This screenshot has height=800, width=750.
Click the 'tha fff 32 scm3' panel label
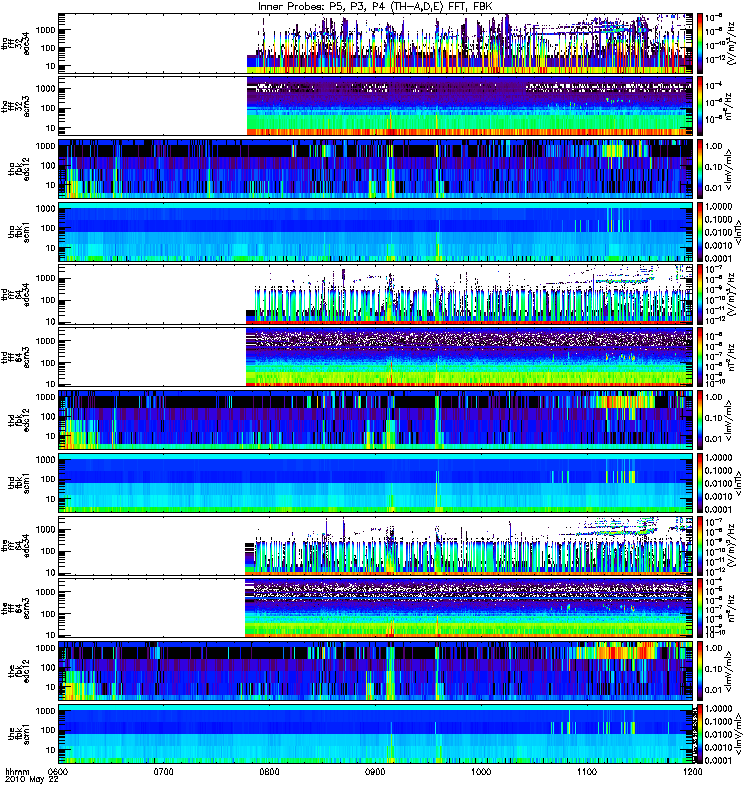click(15, 106)
